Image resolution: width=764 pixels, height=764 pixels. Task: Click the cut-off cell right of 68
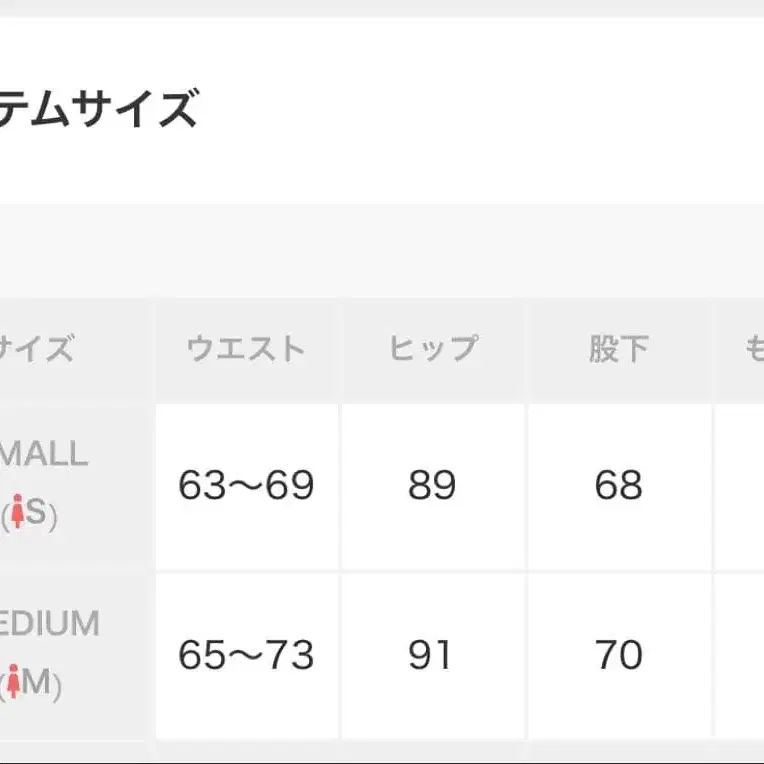740,486
